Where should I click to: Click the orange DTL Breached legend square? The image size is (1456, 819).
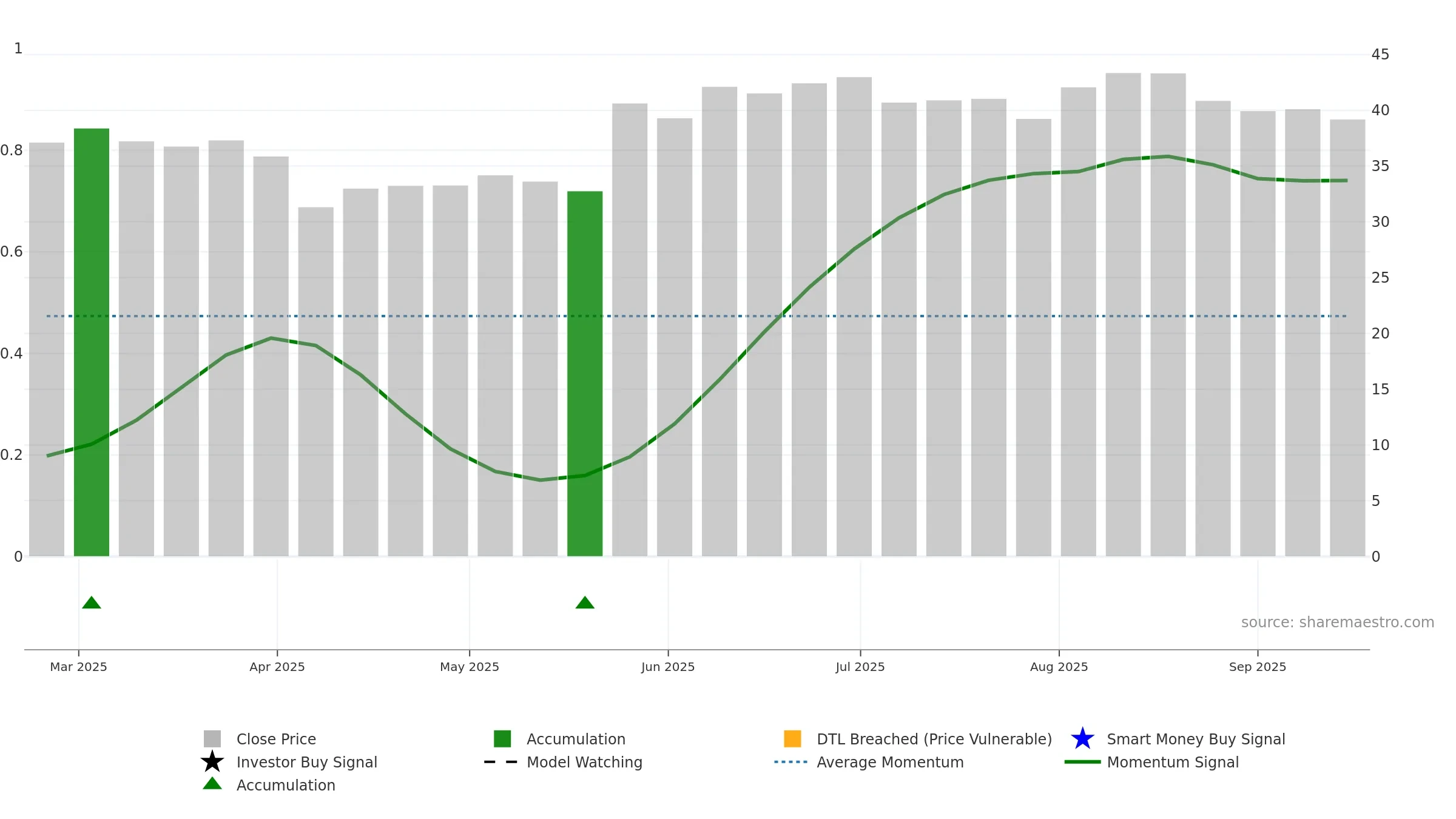click(792, 739)
